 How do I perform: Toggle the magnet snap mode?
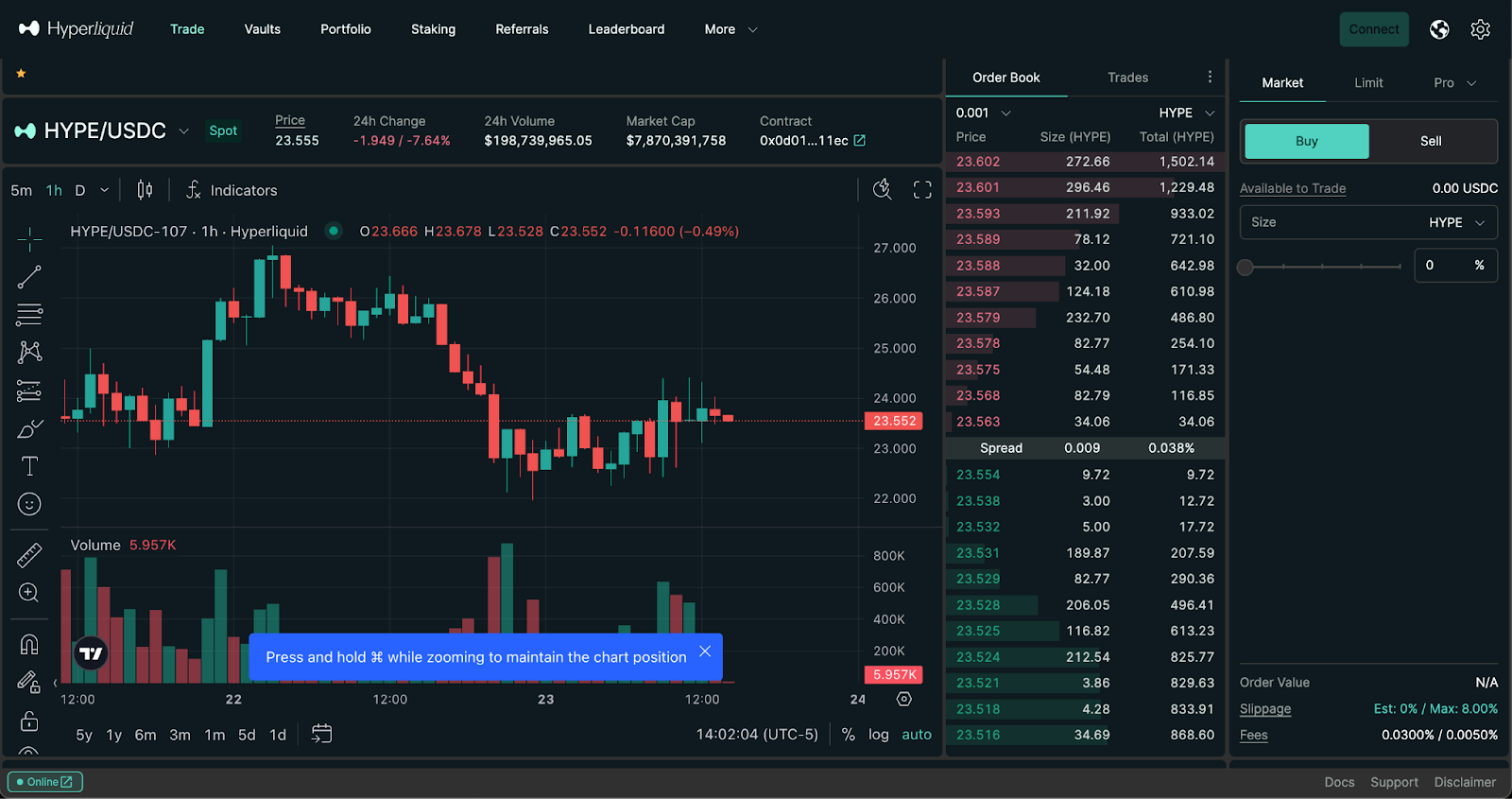click(29, 644)
